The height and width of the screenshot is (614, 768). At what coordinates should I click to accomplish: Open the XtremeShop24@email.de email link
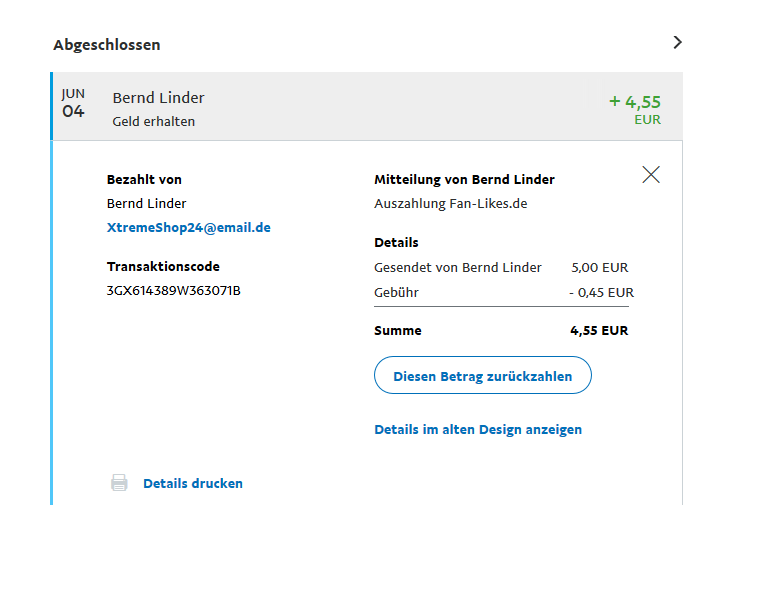click(188, 227)
